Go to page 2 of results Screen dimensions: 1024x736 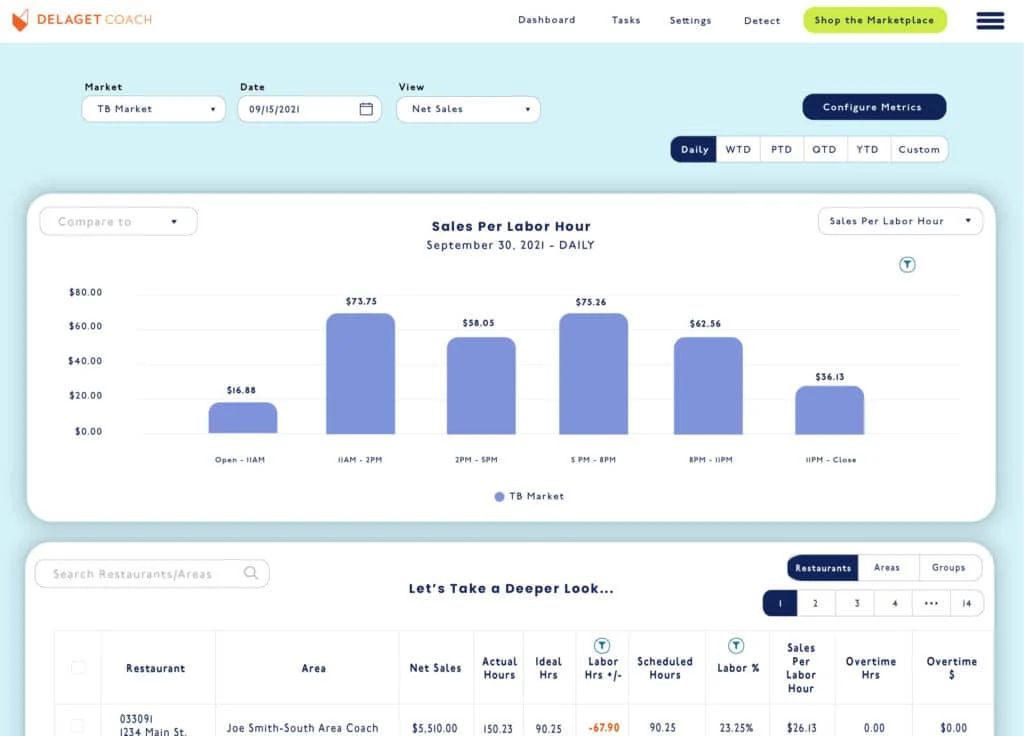click(816, 603)
